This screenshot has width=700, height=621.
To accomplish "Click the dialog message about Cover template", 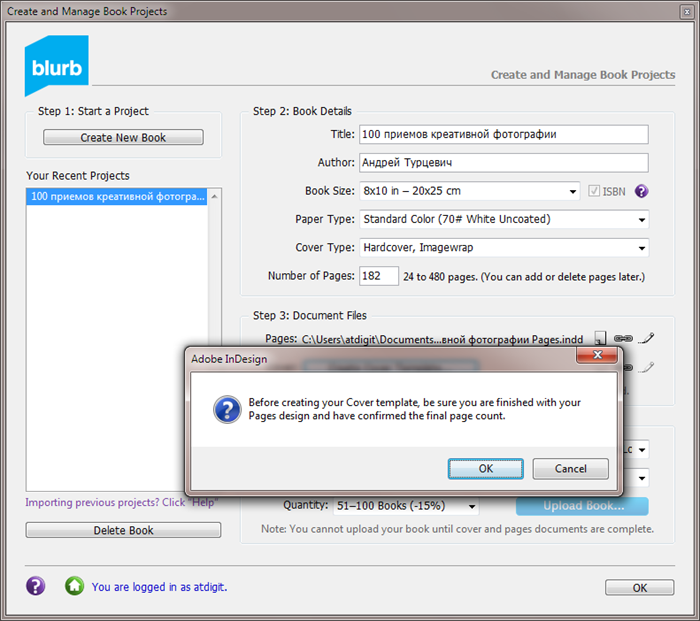I will click(414, 409).
